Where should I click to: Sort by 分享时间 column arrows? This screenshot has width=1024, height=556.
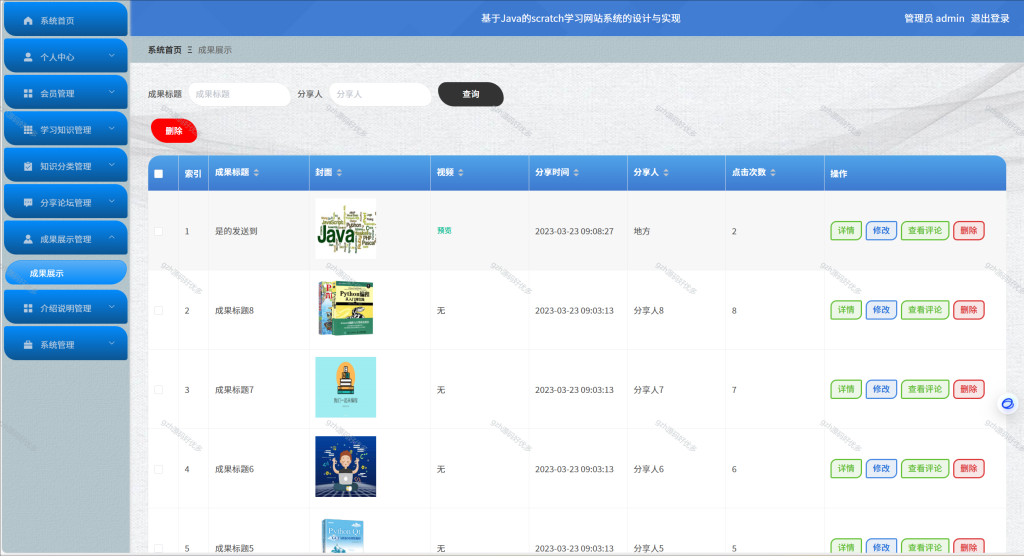[576, 172]
